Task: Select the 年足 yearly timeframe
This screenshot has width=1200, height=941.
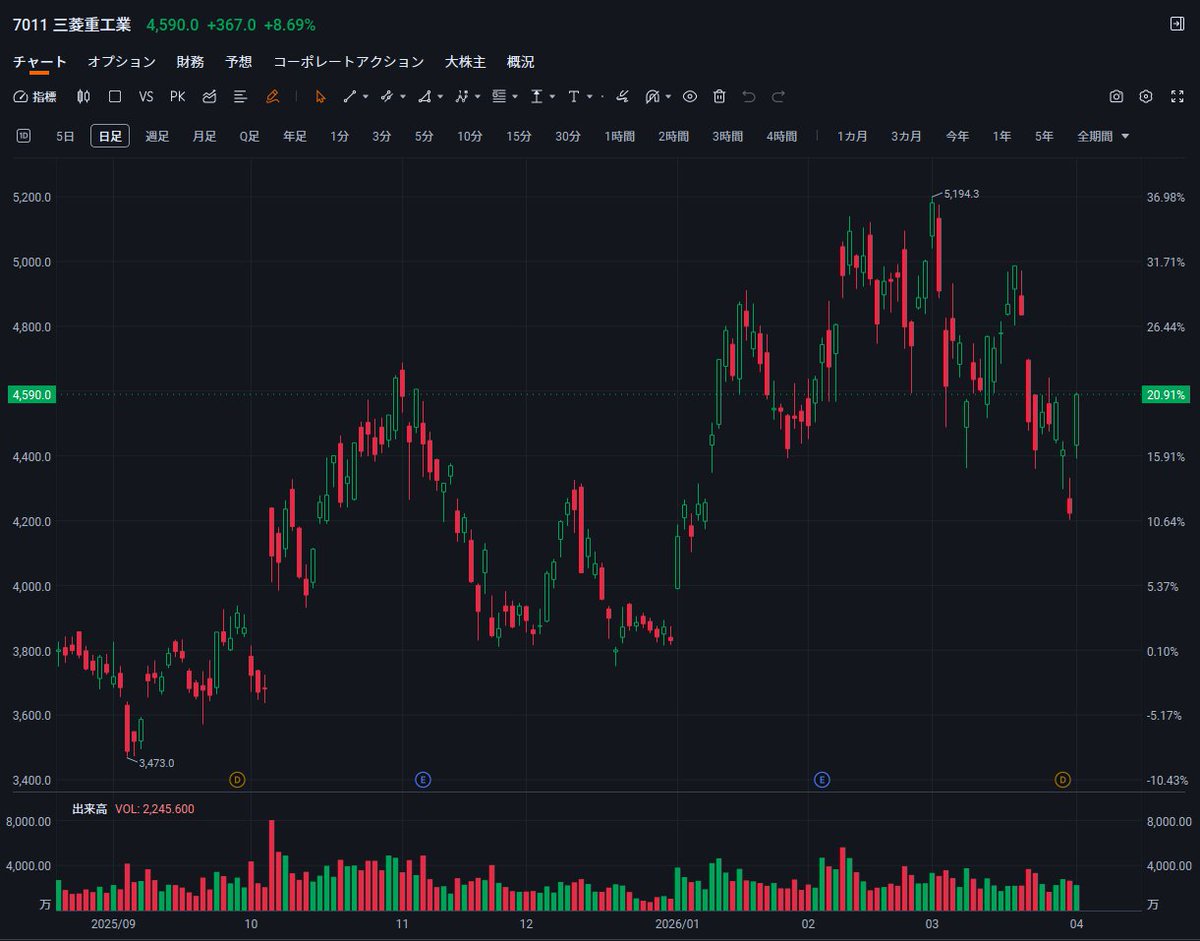Action: click(294, 136)
